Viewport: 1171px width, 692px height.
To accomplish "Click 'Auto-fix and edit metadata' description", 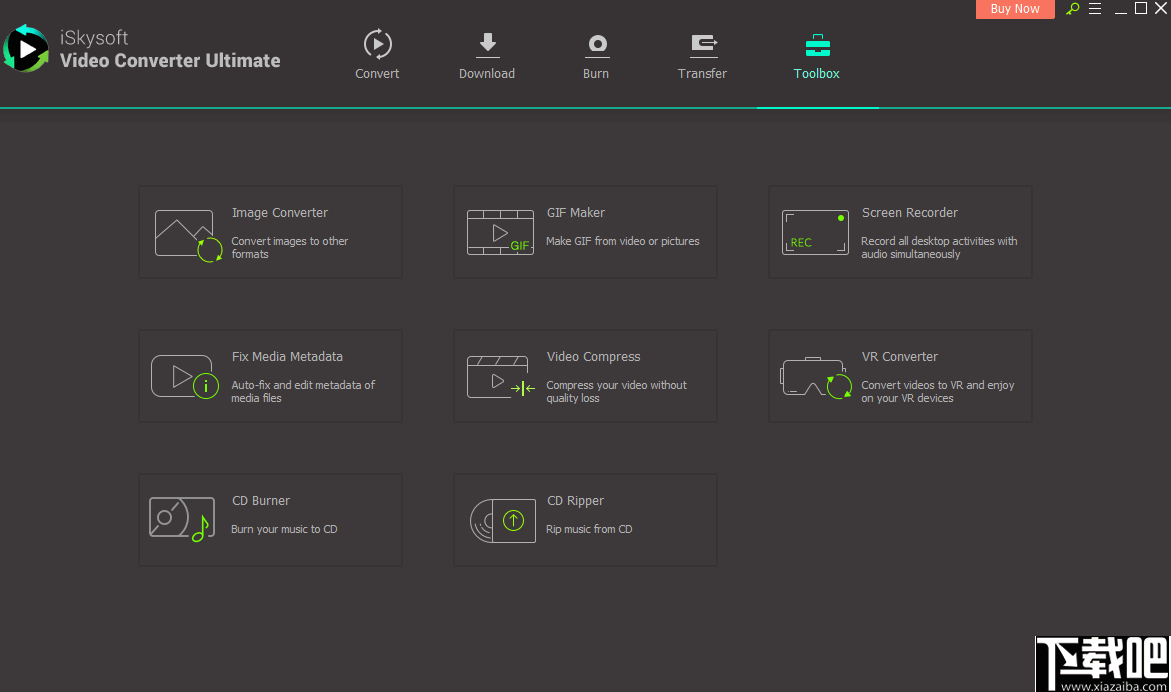I will 303,391.
